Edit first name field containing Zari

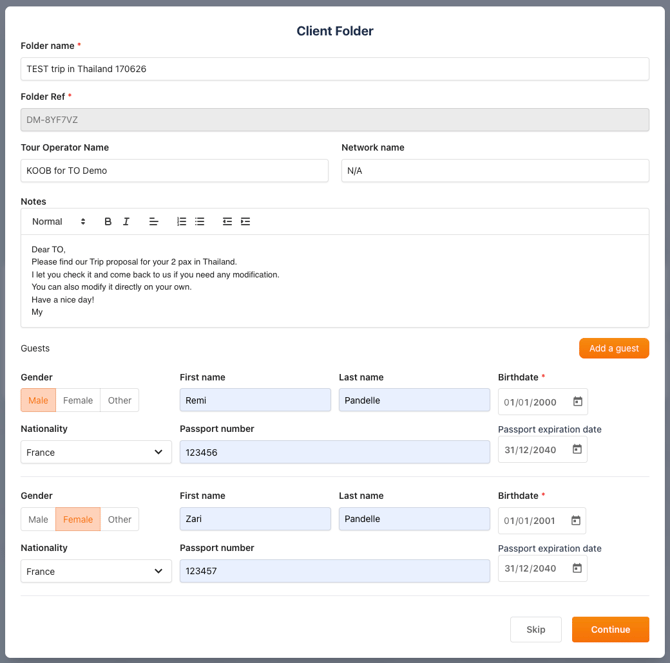click(x=255, y=519)
